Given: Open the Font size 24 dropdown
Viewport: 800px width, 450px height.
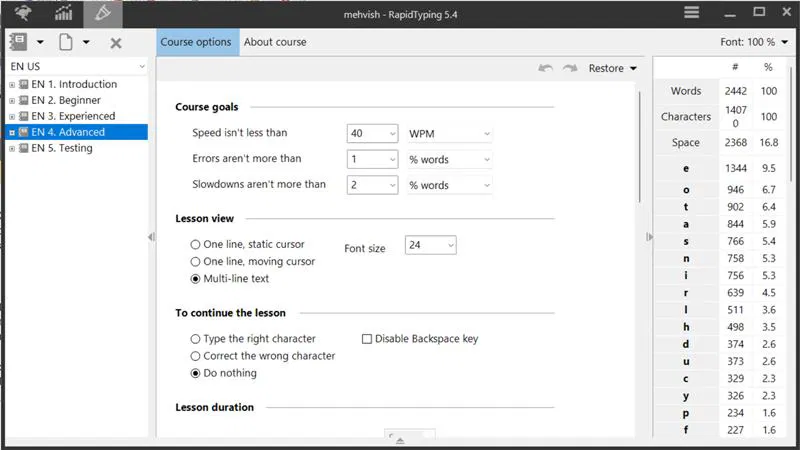Looking at the screenshot, I should click(x=430, y=245).
